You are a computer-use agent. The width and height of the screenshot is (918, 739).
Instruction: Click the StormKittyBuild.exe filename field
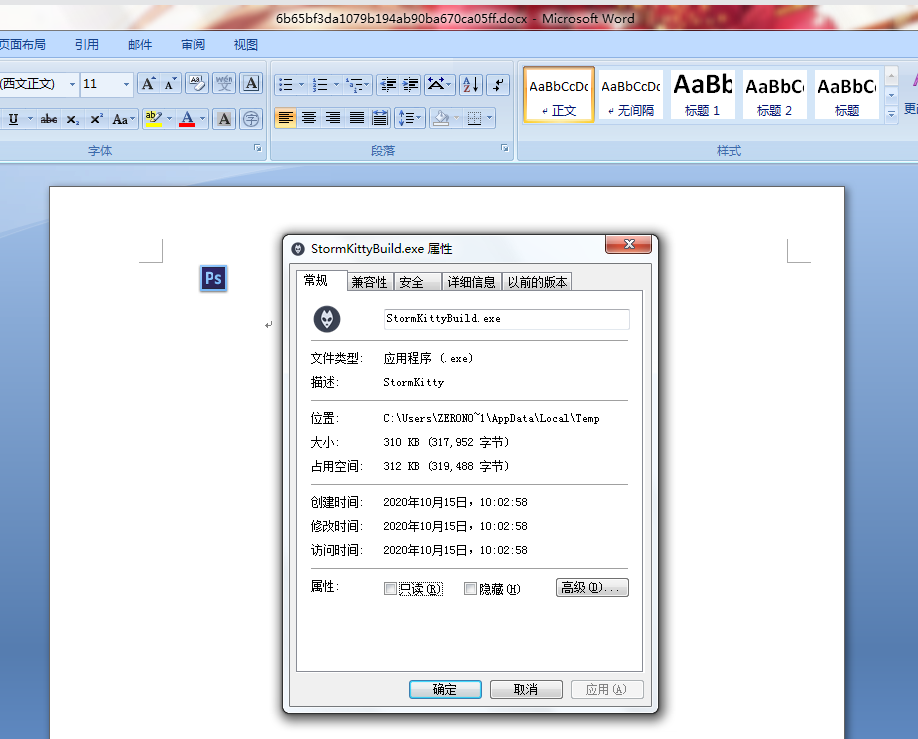(506, 319)
